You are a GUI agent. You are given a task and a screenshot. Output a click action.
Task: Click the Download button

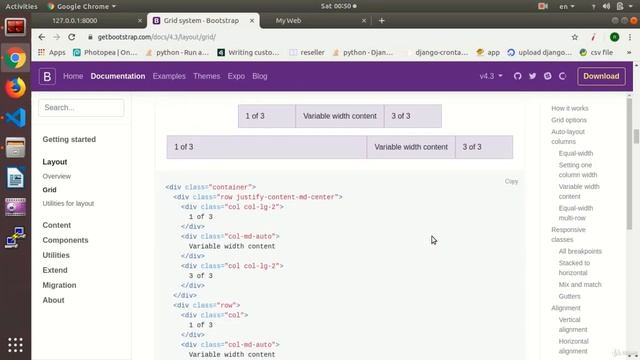pyautogui.click(x=601, y=76)
